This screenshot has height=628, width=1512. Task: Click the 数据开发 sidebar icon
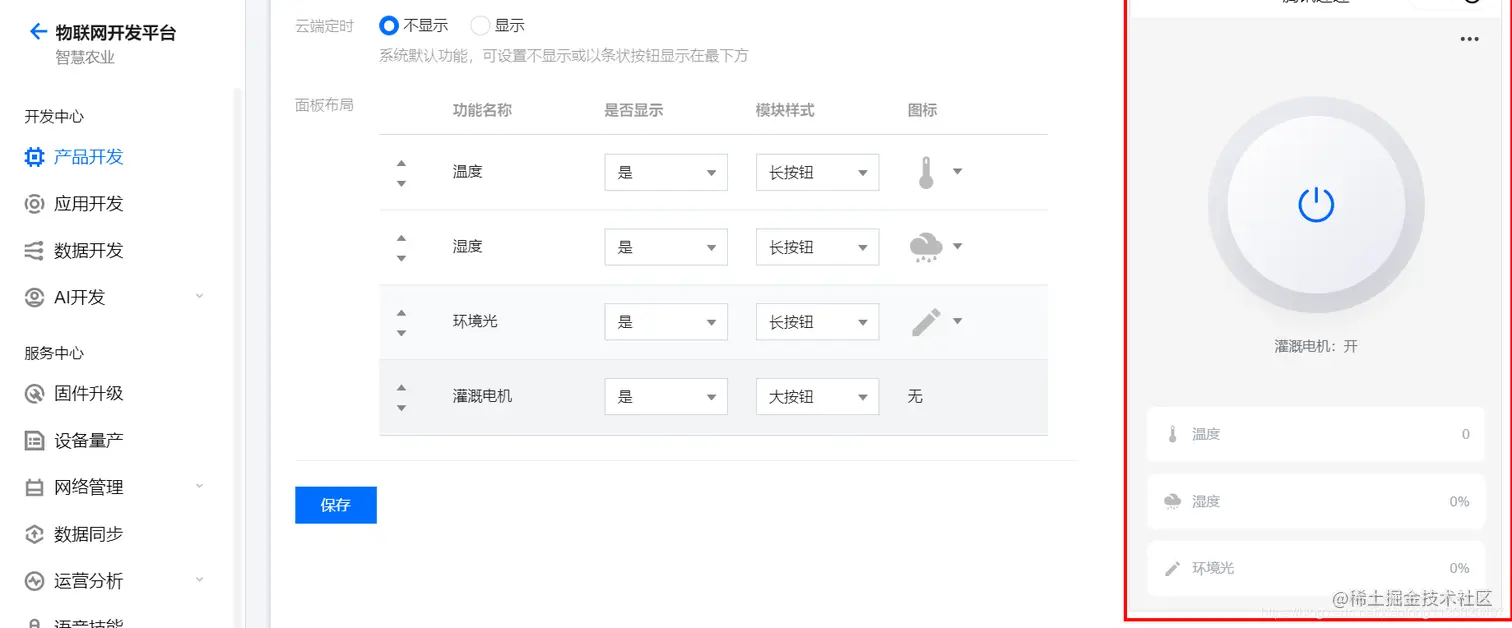point(34,251)
